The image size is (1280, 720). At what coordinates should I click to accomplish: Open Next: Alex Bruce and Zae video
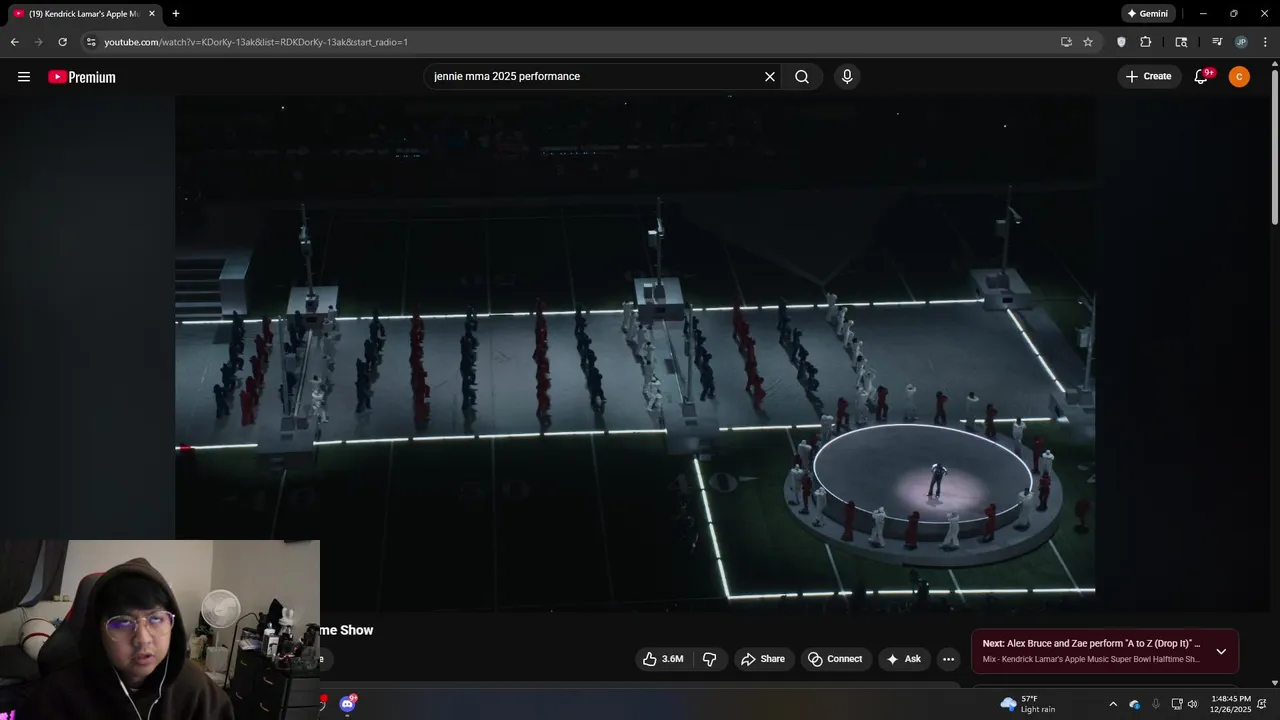coord(1092,651)
